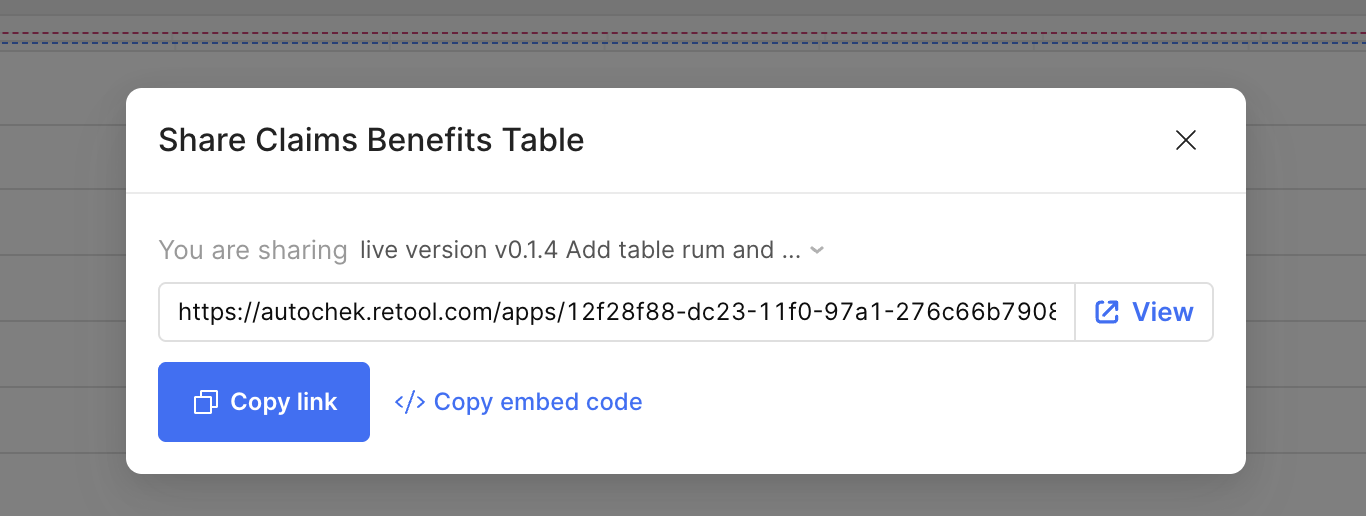Click the 'Copy link' text label
Image resolution: width=1366 pixels, height=516 pixels.
pos(284,402)
